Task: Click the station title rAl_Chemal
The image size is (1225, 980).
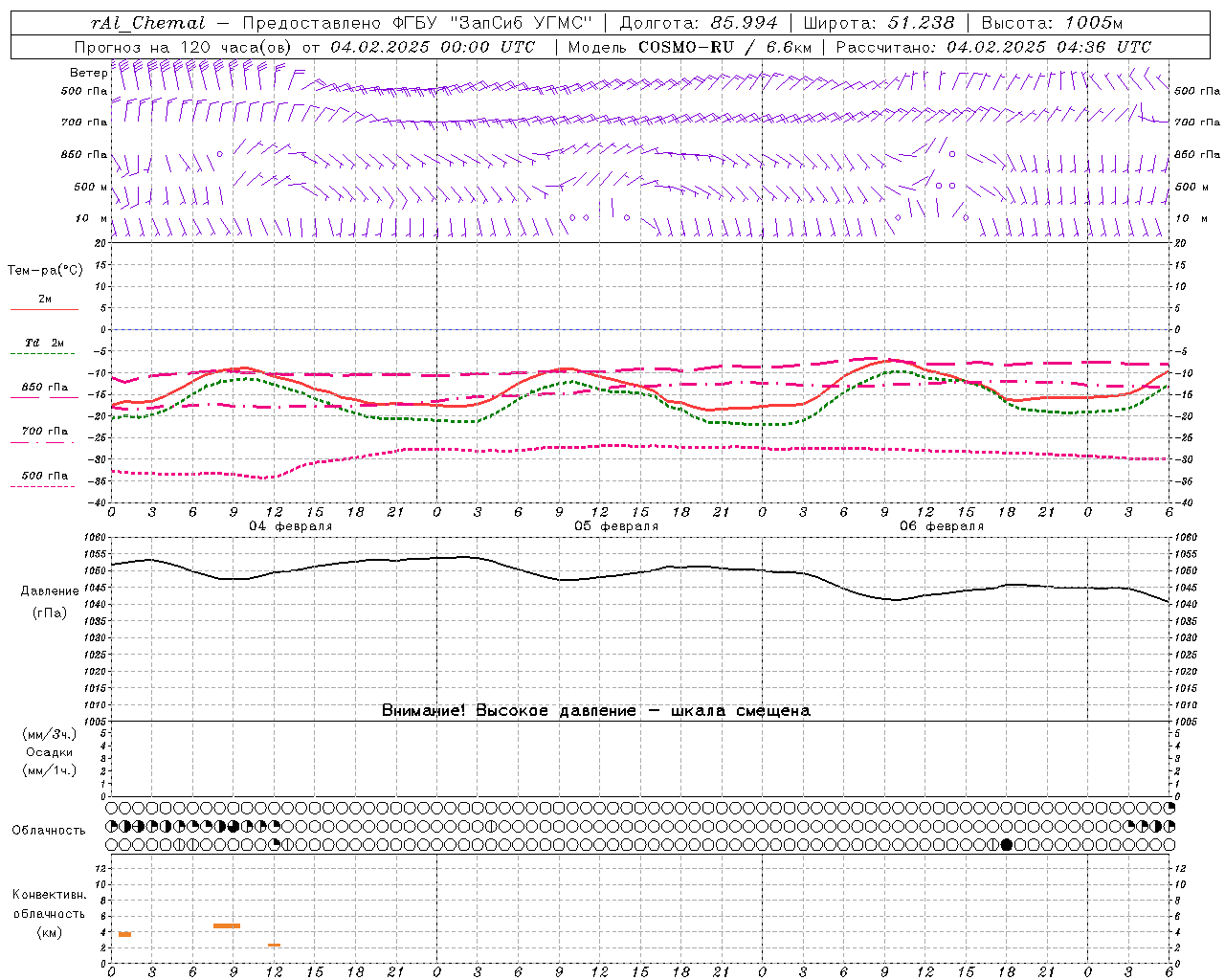Action: (x=148, y=23)
